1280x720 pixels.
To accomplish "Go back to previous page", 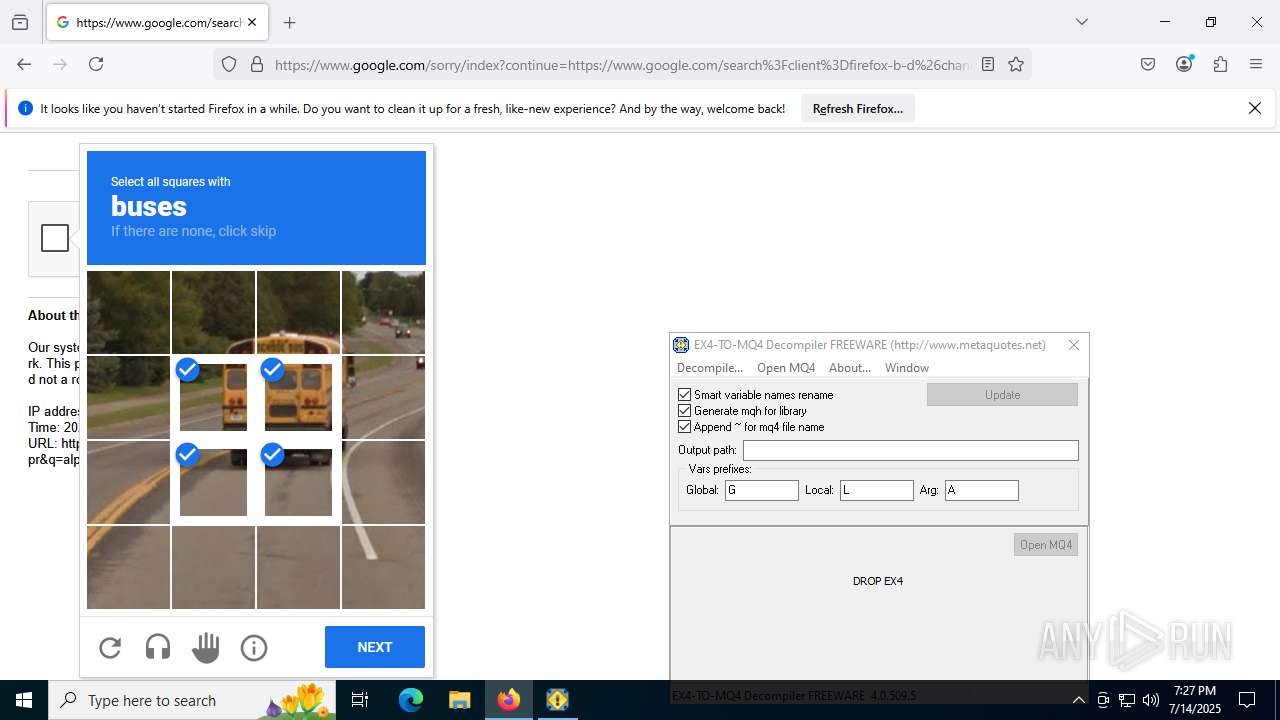I will 24,64.
